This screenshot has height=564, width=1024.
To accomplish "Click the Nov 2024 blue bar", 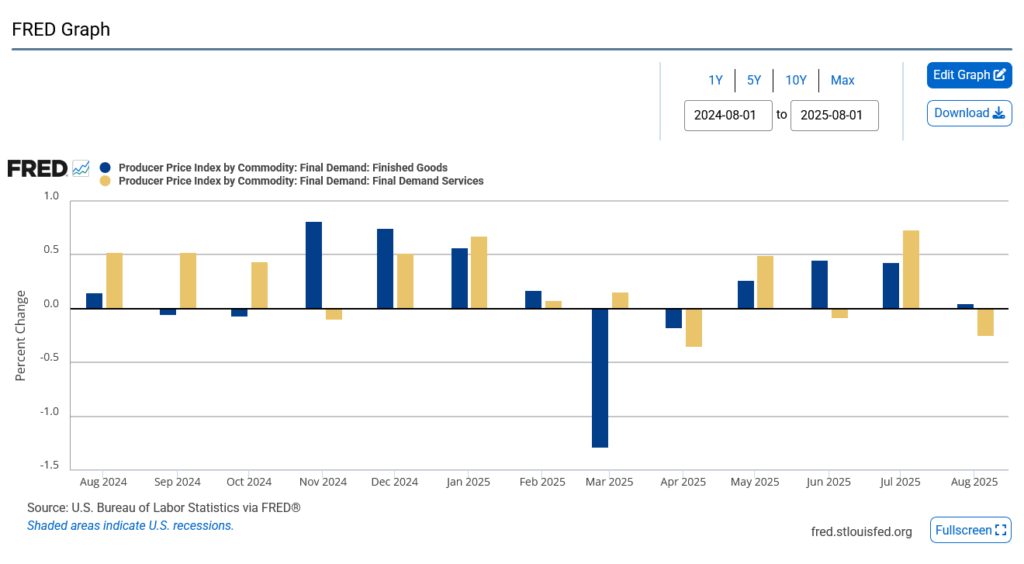I will coord(313,264).
